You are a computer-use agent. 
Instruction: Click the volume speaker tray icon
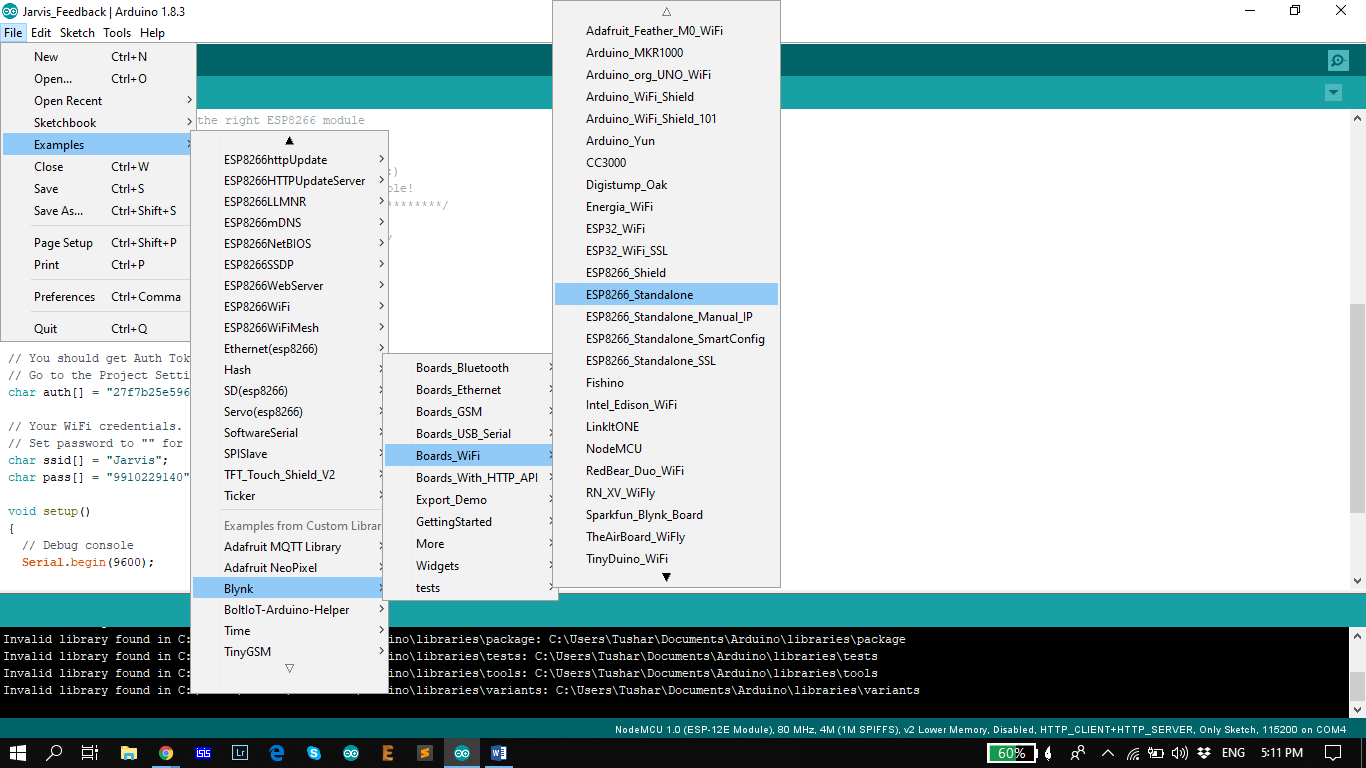pyautogui.click(x=1180, y=753)
